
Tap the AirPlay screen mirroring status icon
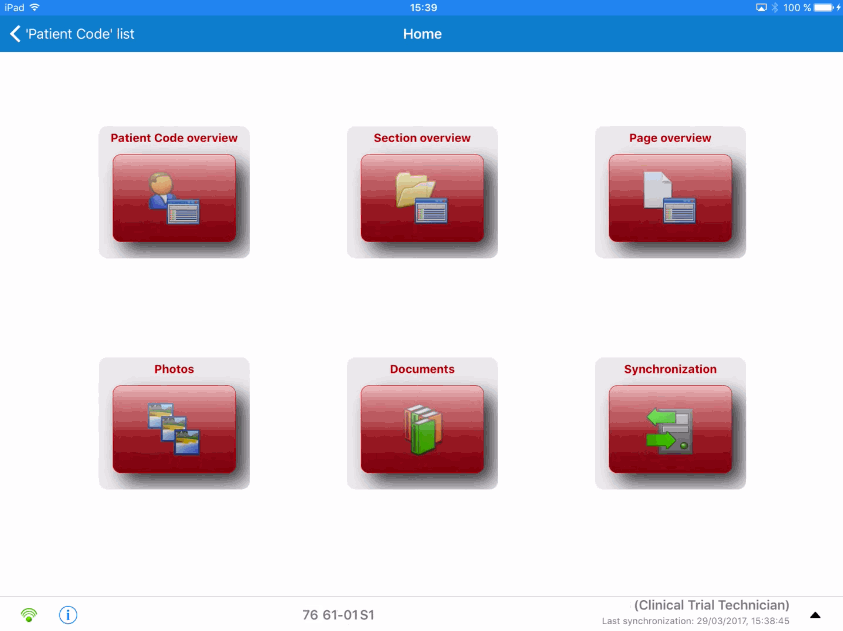pyautogui.click(x=761, y=8)
